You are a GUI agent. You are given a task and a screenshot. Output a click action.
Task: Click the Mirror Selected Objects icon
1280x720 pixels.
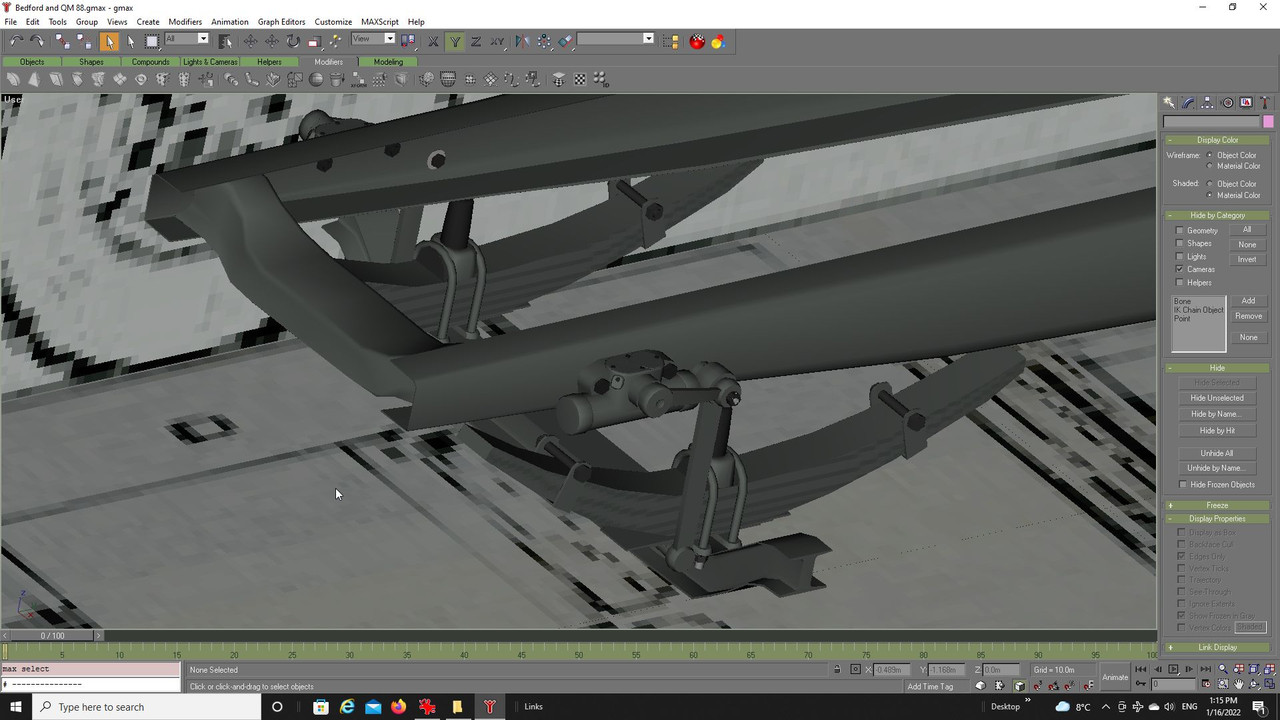click(522, 41)
